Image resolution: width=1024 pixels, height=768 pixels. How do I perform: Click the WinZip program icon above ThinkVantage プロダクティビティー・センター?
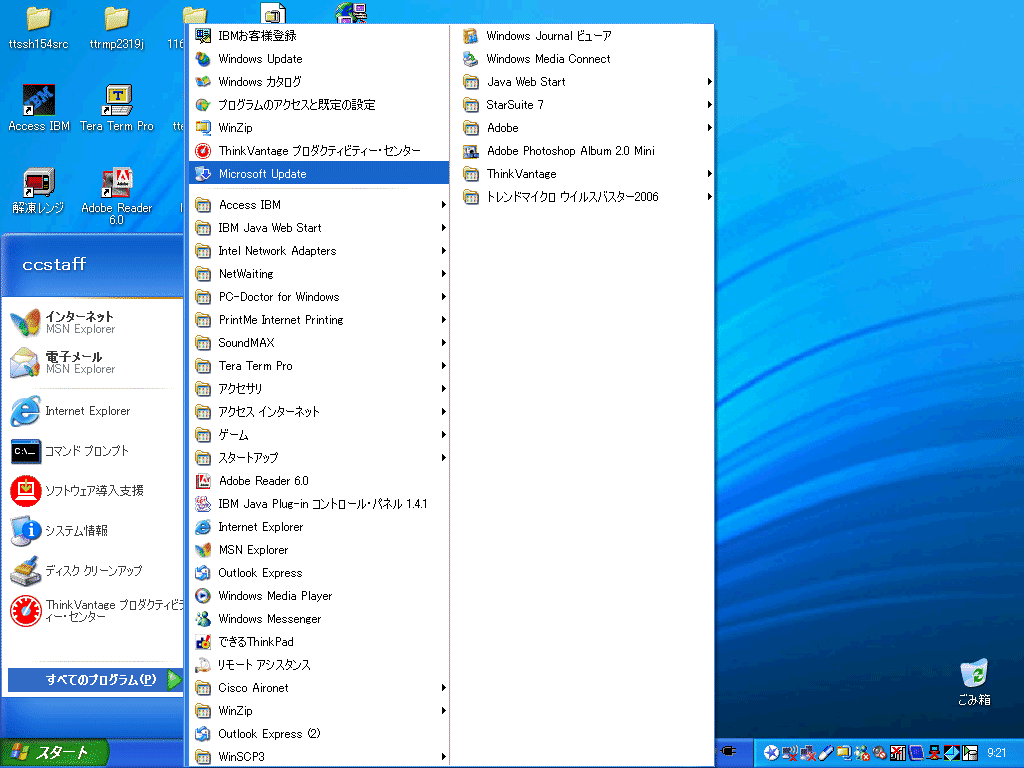pos(203,127)
